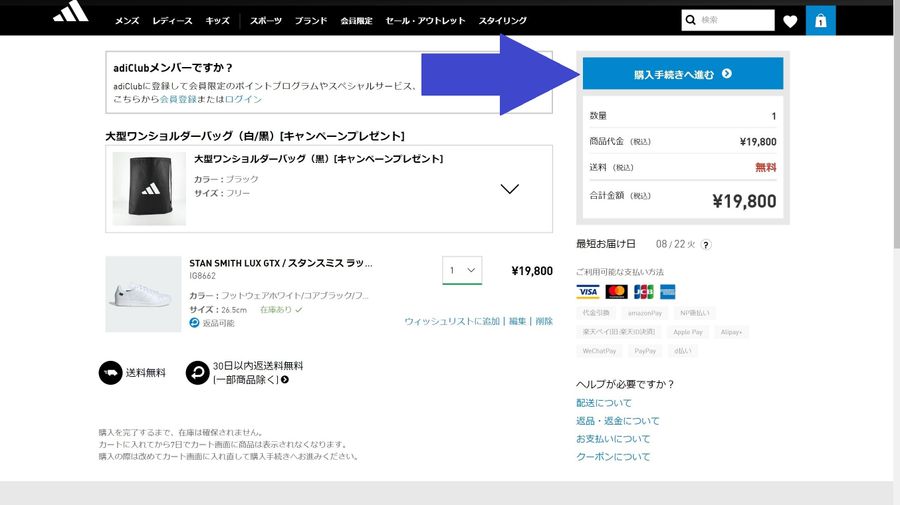This screenshot has width=900, height=505.
Task: Open the メンズ menu
Action: (127, 21)
